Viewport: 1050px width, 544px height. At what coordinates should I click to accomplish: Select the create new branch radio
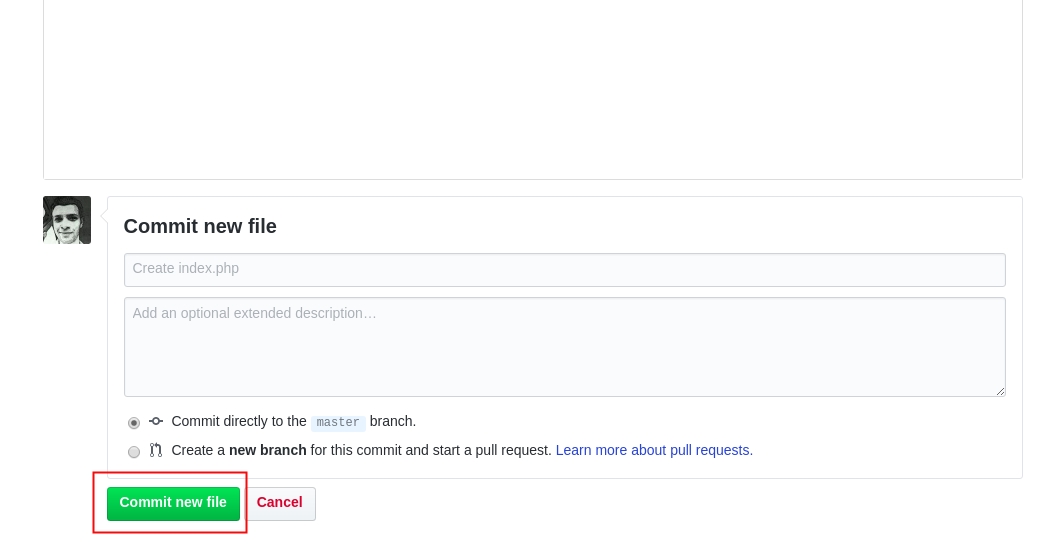click(x=134, y=452)
